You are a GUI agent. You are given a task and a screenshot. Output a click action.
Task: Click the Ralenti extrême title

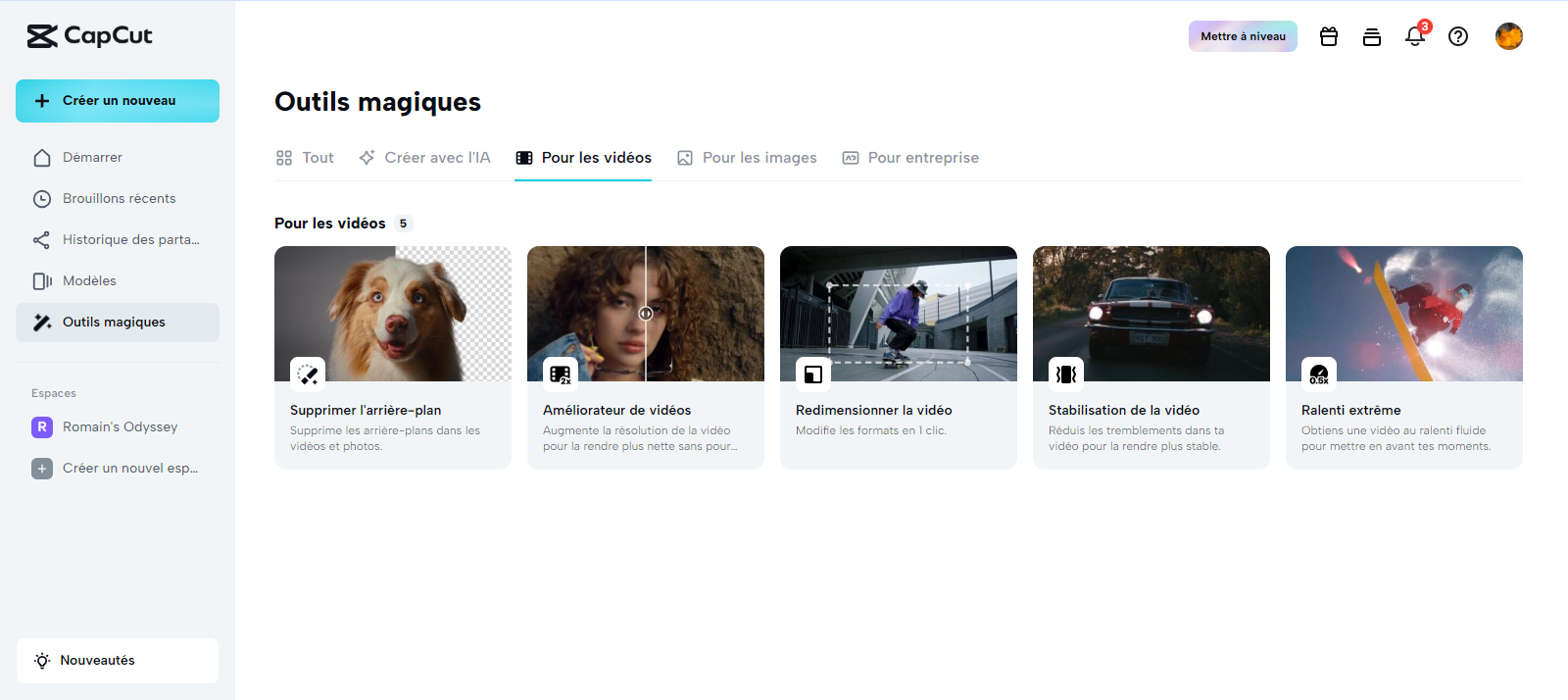(x=1351, y=411)
